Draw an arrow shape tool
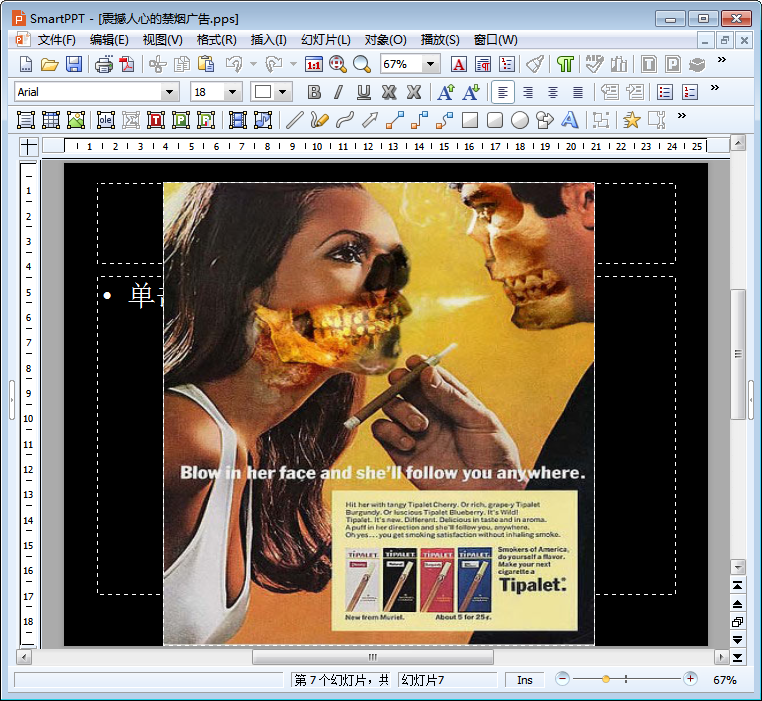Image resolution: width=762 pixels, height=701 pixels. 370,120
